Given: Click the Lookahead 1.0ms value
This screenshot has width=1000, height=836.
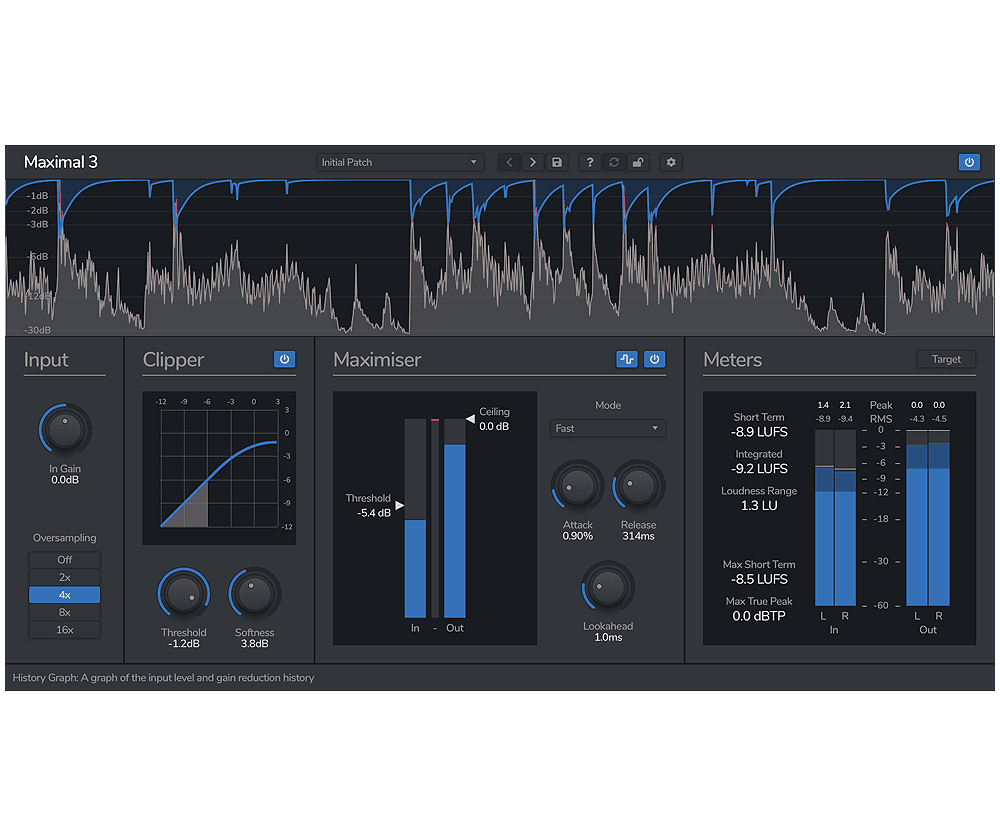Looking at the screenshot, I should pyautogui.click(x=608, y=638).
